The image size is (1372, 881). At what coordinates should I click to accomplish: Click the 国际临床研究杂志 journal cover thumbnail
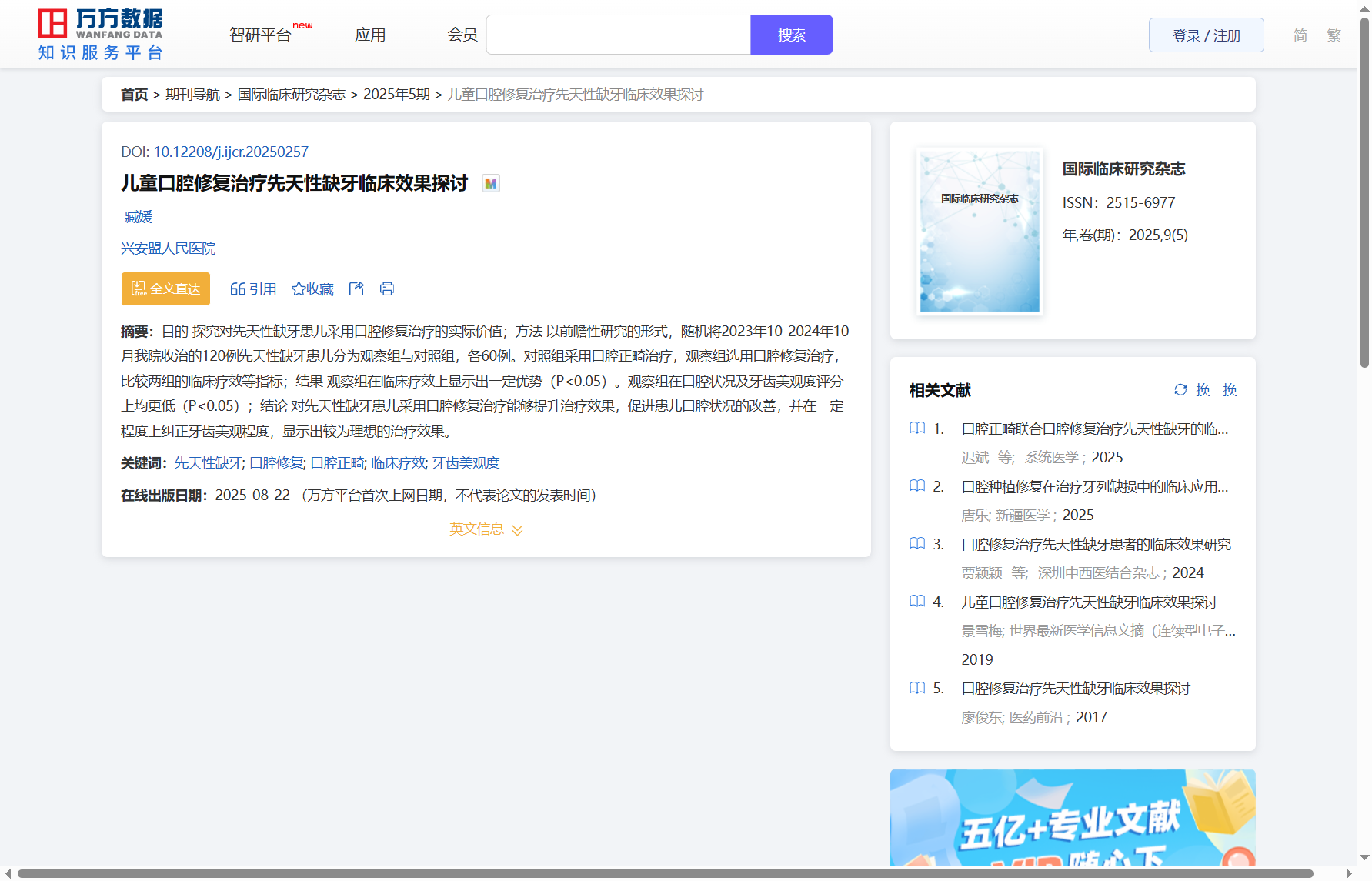(x=980, y=232)
